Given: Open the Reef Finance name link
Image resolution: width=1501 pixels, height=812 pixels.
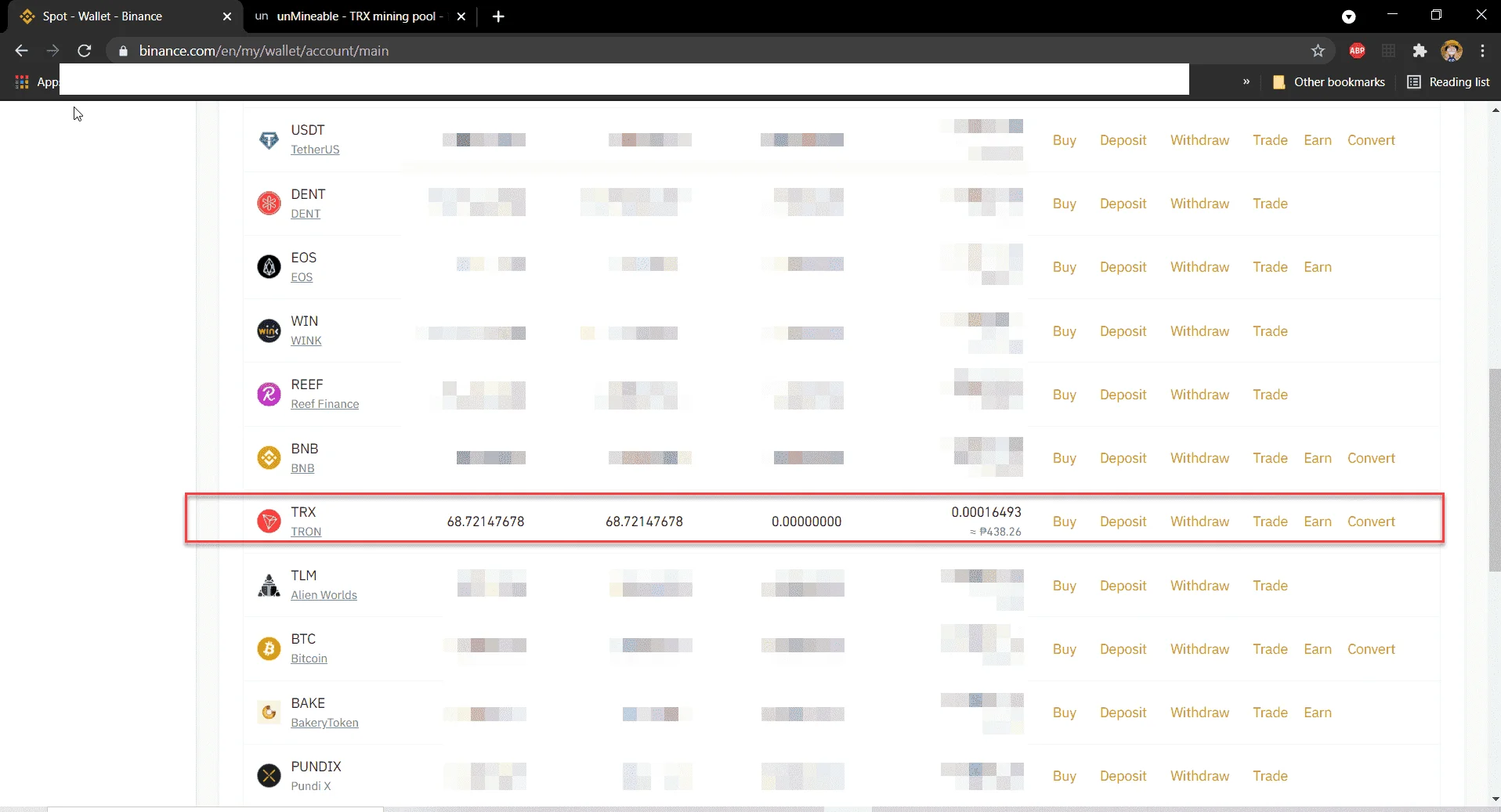Looking at the screenshot, I should click(324, 404).
